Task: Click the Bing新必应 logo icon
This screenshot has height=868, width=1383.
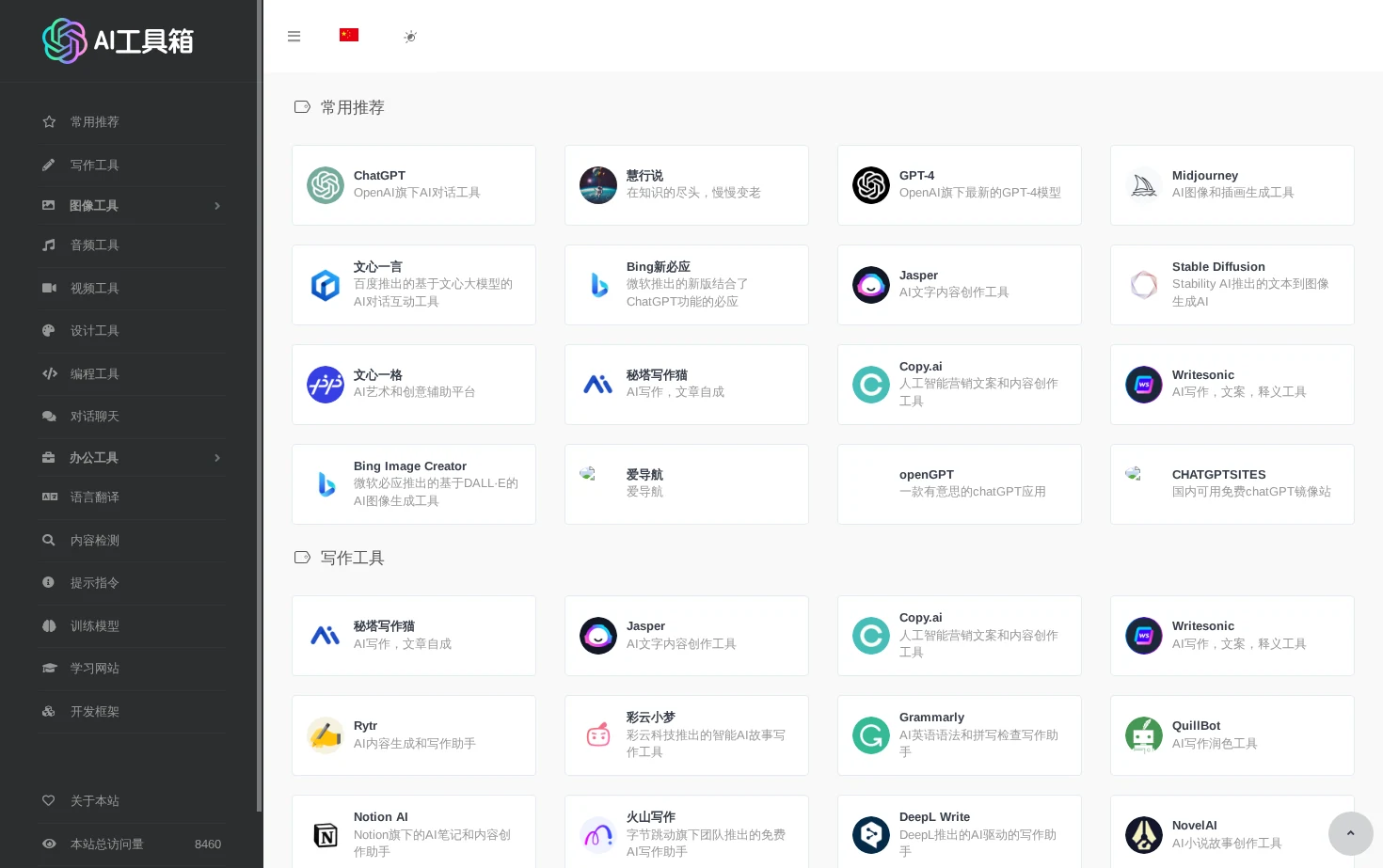Action: tap(598, 285)
